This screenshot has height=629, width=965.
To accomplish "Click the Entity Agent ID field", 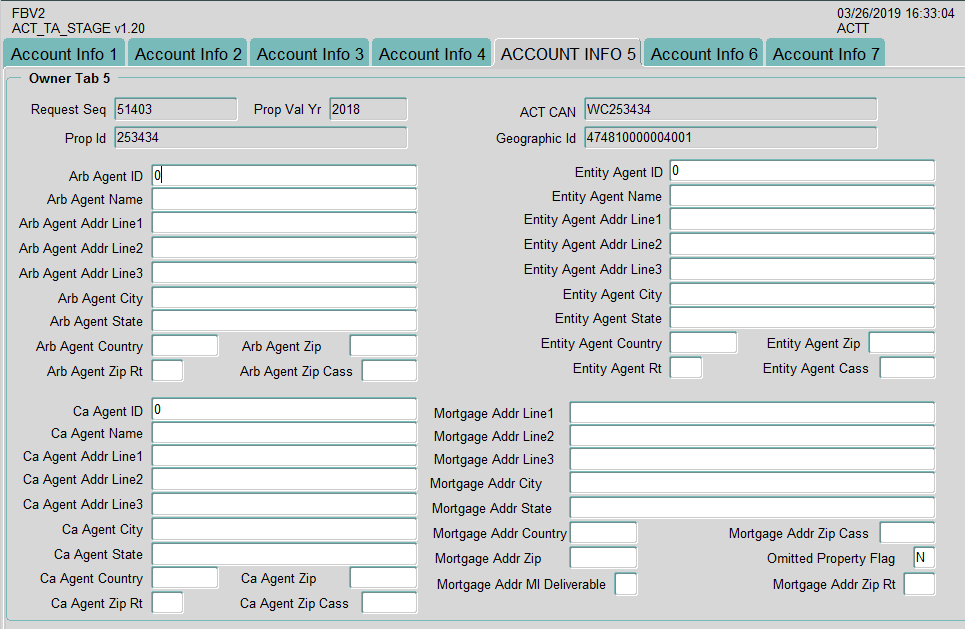I will coord(802,171).
